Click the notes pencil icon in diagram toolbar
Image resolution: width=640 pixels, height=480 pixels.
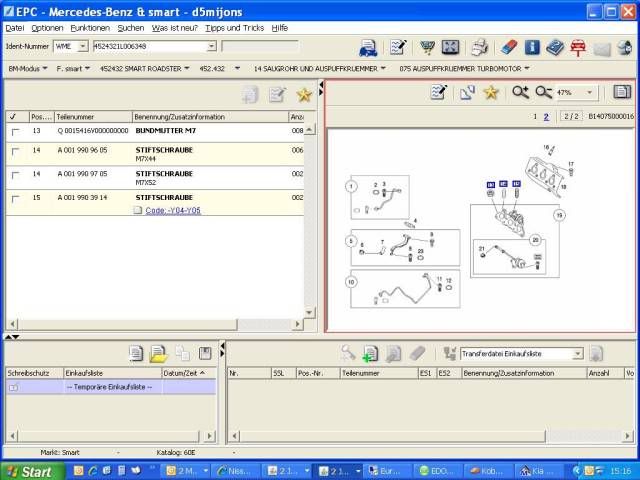coord(439,93)
